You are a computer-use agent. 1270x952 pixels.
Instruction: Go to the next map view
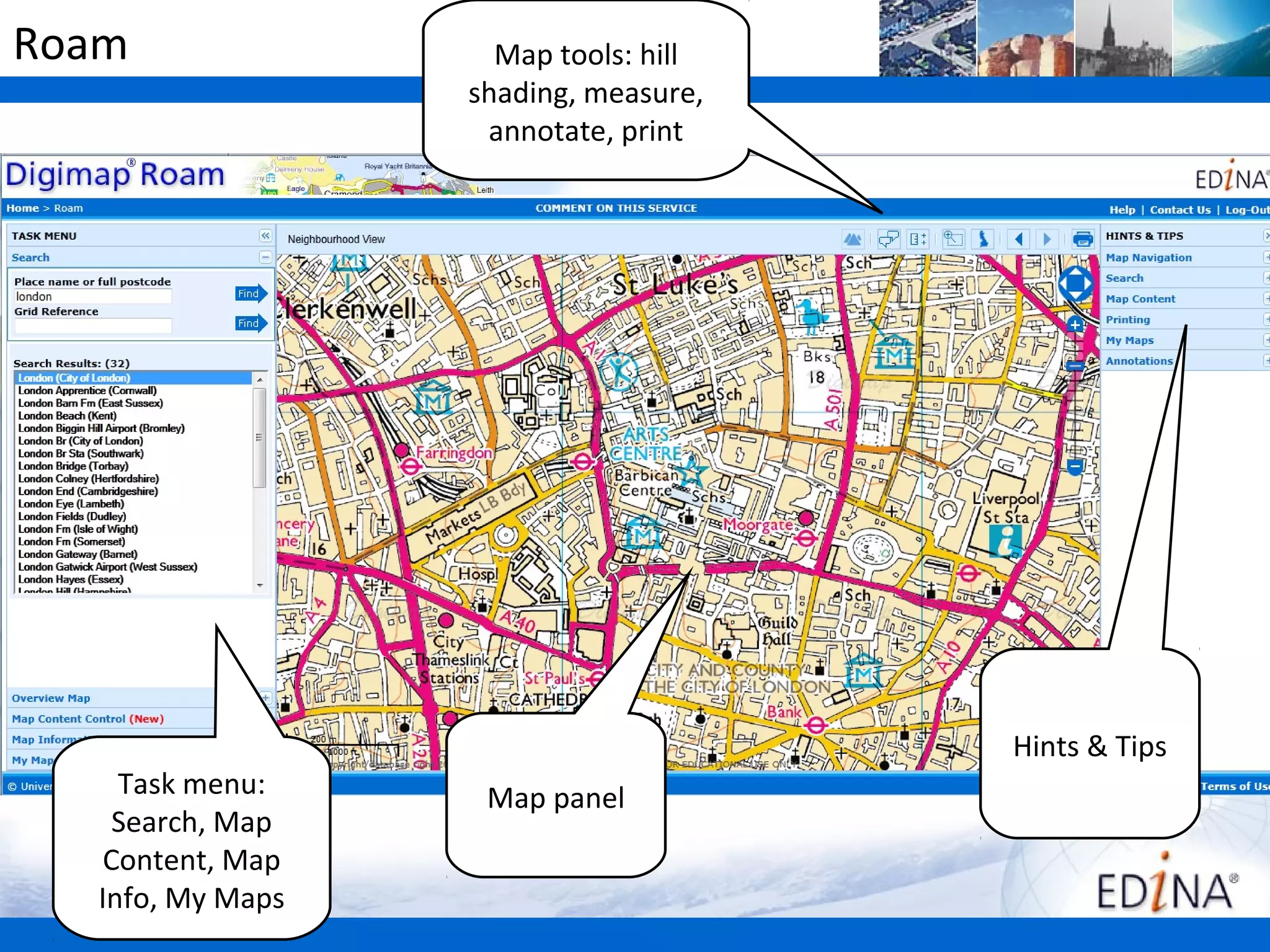[x=1048, y=239]
